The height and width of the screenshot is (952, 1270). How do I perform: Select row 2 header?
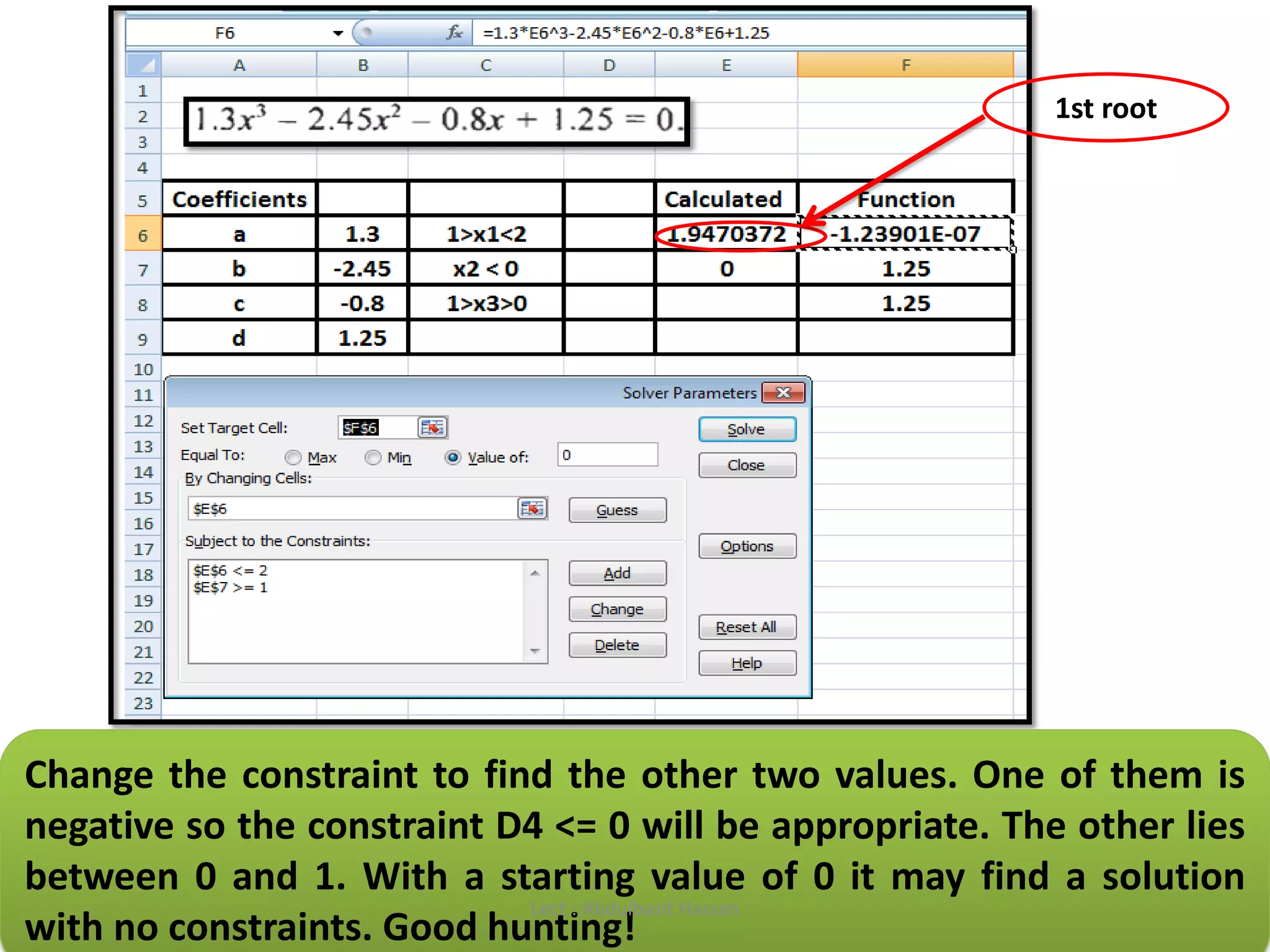[143, 117]
